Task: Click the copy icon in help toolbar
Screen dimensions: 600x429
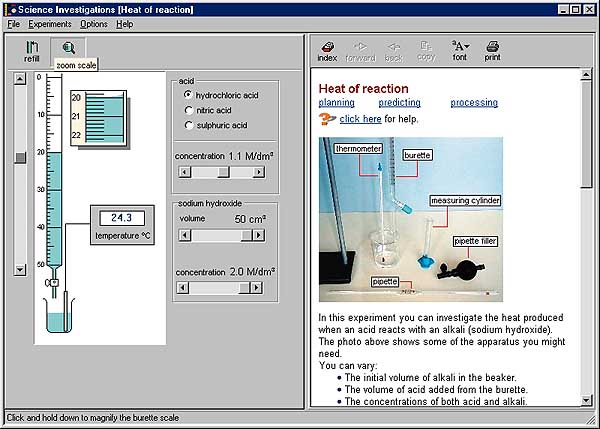Action: (x=426, y=51)
